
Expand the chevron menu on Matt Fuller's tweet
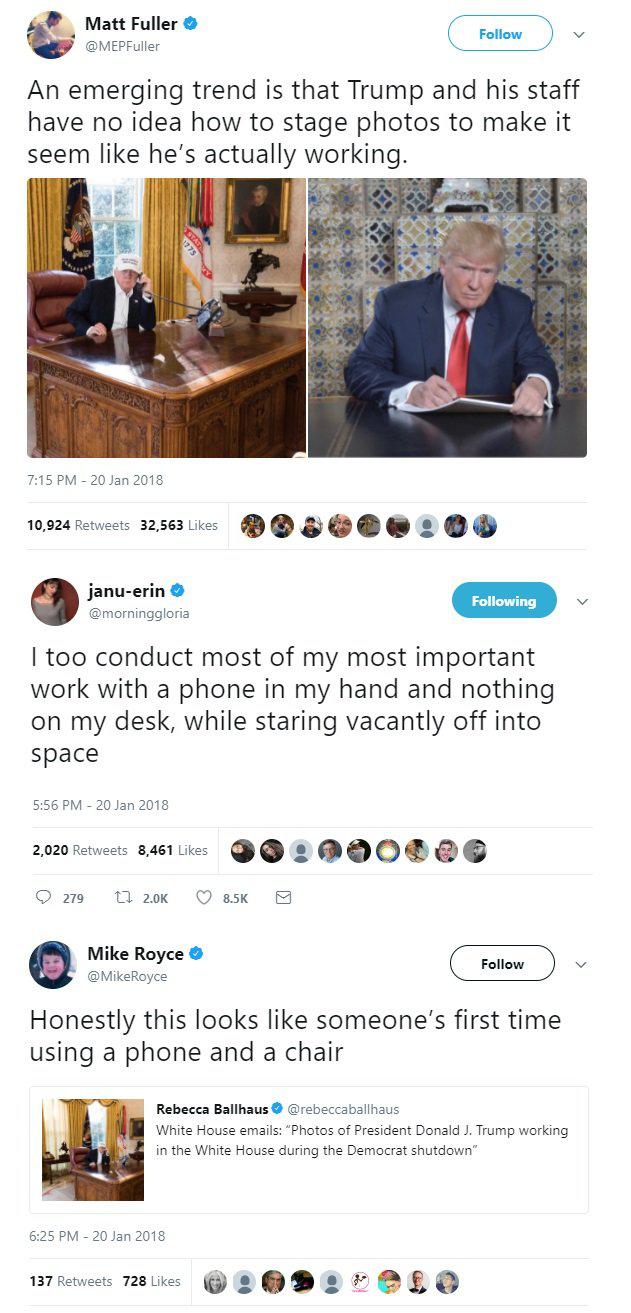[x=579, y=35]
